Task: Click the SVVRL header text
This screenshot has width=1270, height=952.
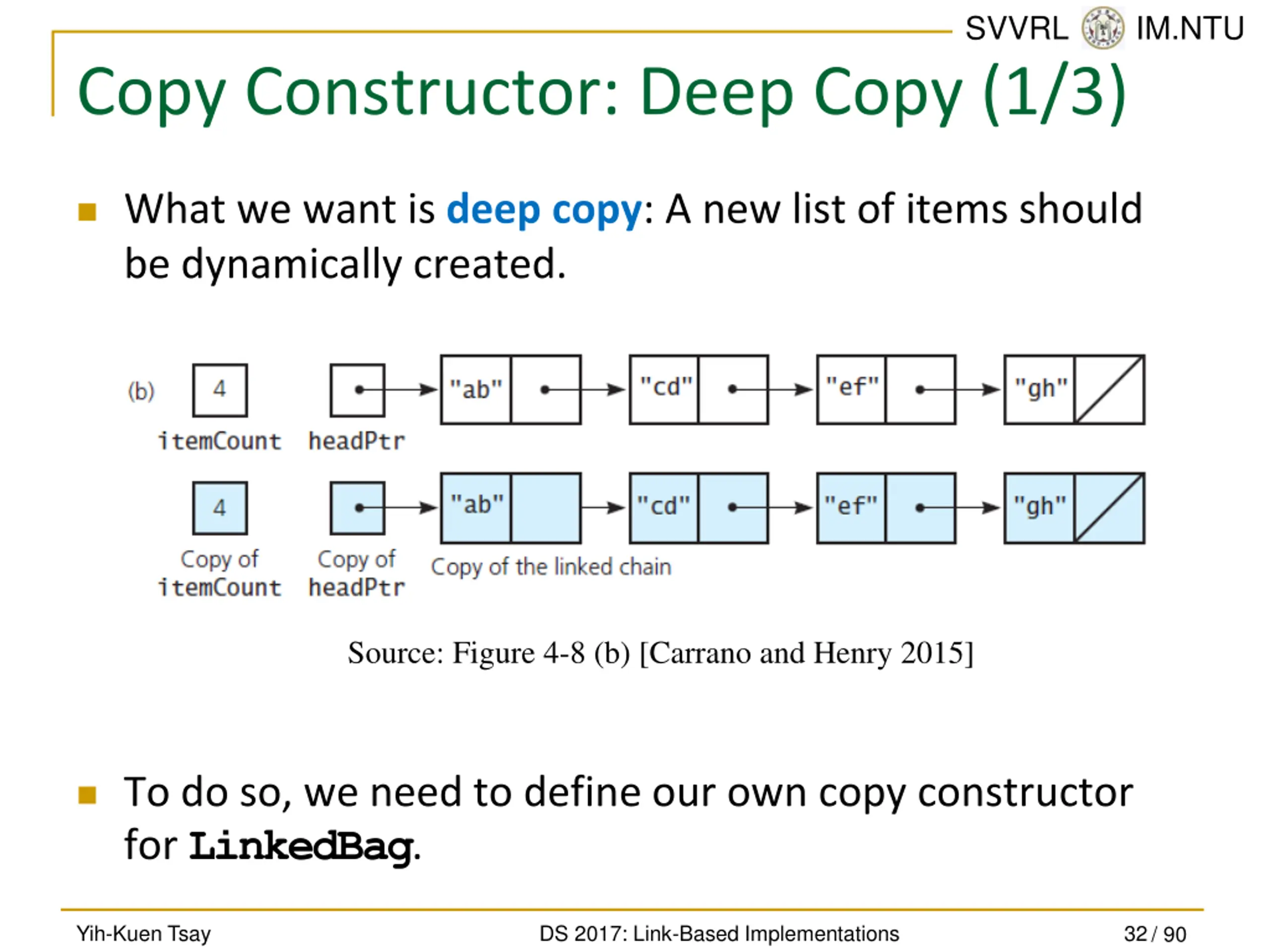Action: [1017, 28]
